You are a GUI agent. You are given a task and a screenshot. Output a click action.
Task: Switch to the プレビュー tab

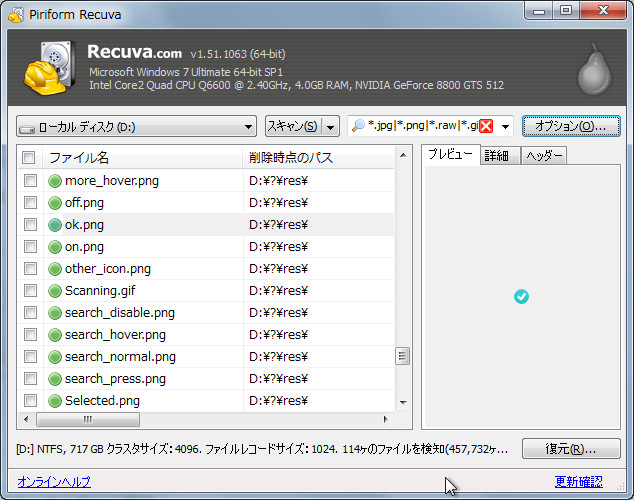pyautogui.click(x=450, y=154)
